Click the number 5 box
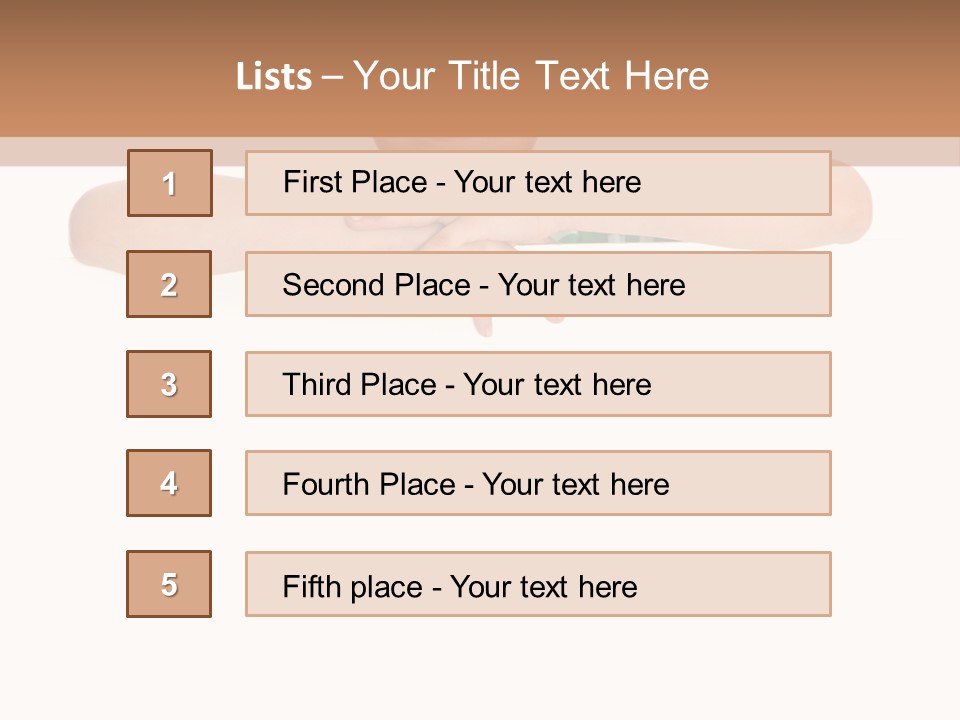The height and width of the screenshot is (720, 960). [x=169, y=584]
